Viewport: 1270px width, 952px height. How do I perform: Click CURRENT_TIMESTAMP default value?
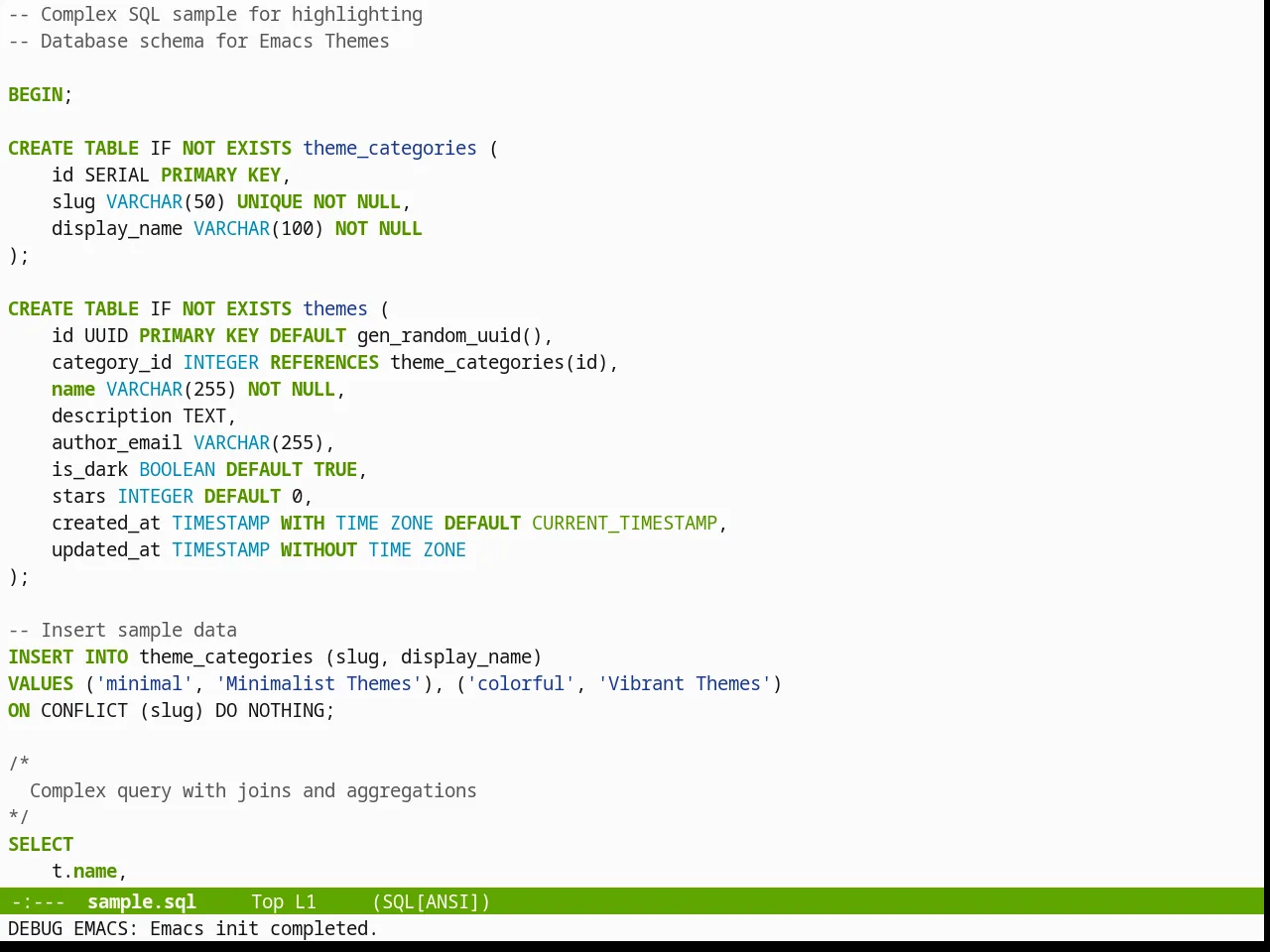(625, 523)
